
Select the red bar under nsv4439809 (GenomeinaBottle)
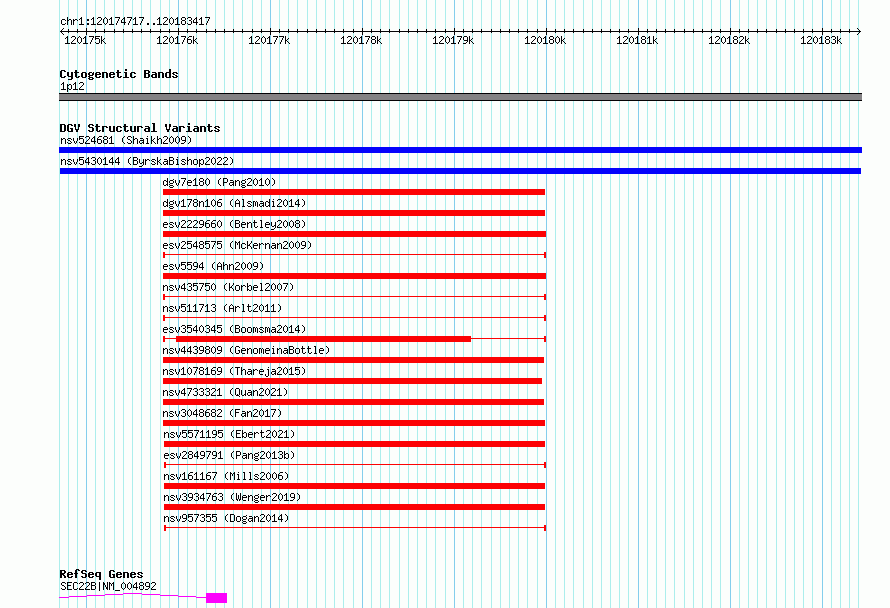pos(353,360)
